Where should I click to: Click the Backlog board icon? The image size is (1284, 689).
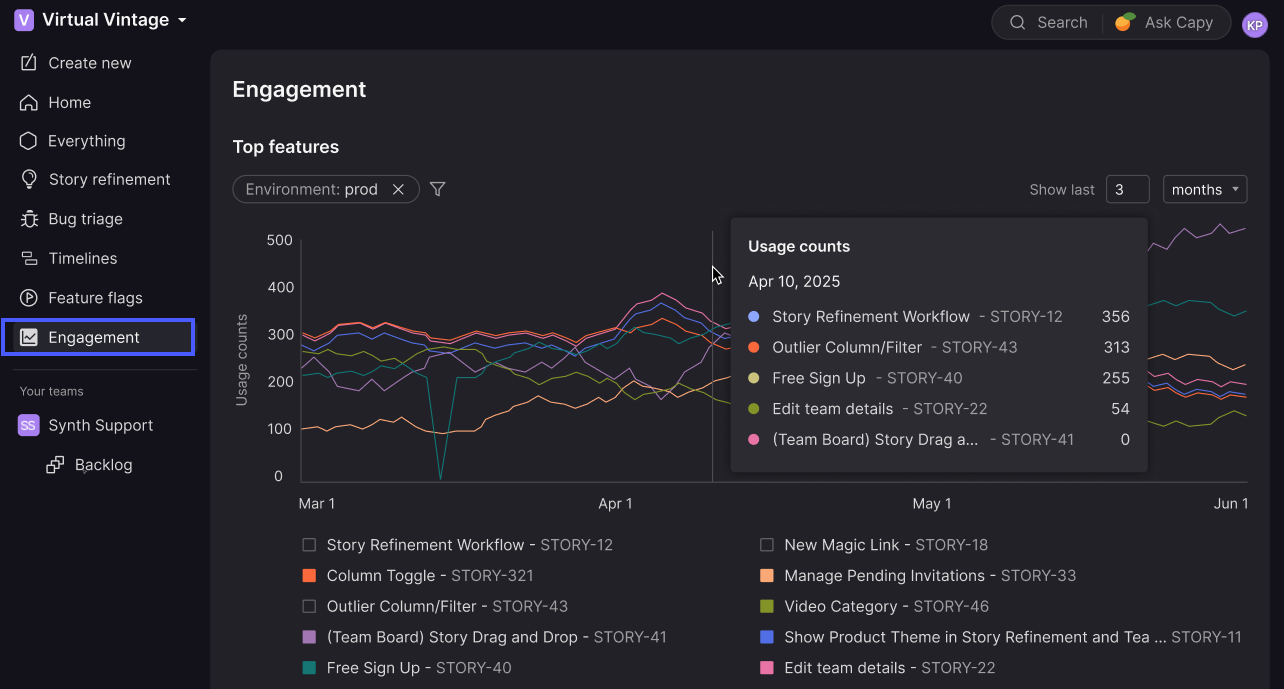pos(55,465)
